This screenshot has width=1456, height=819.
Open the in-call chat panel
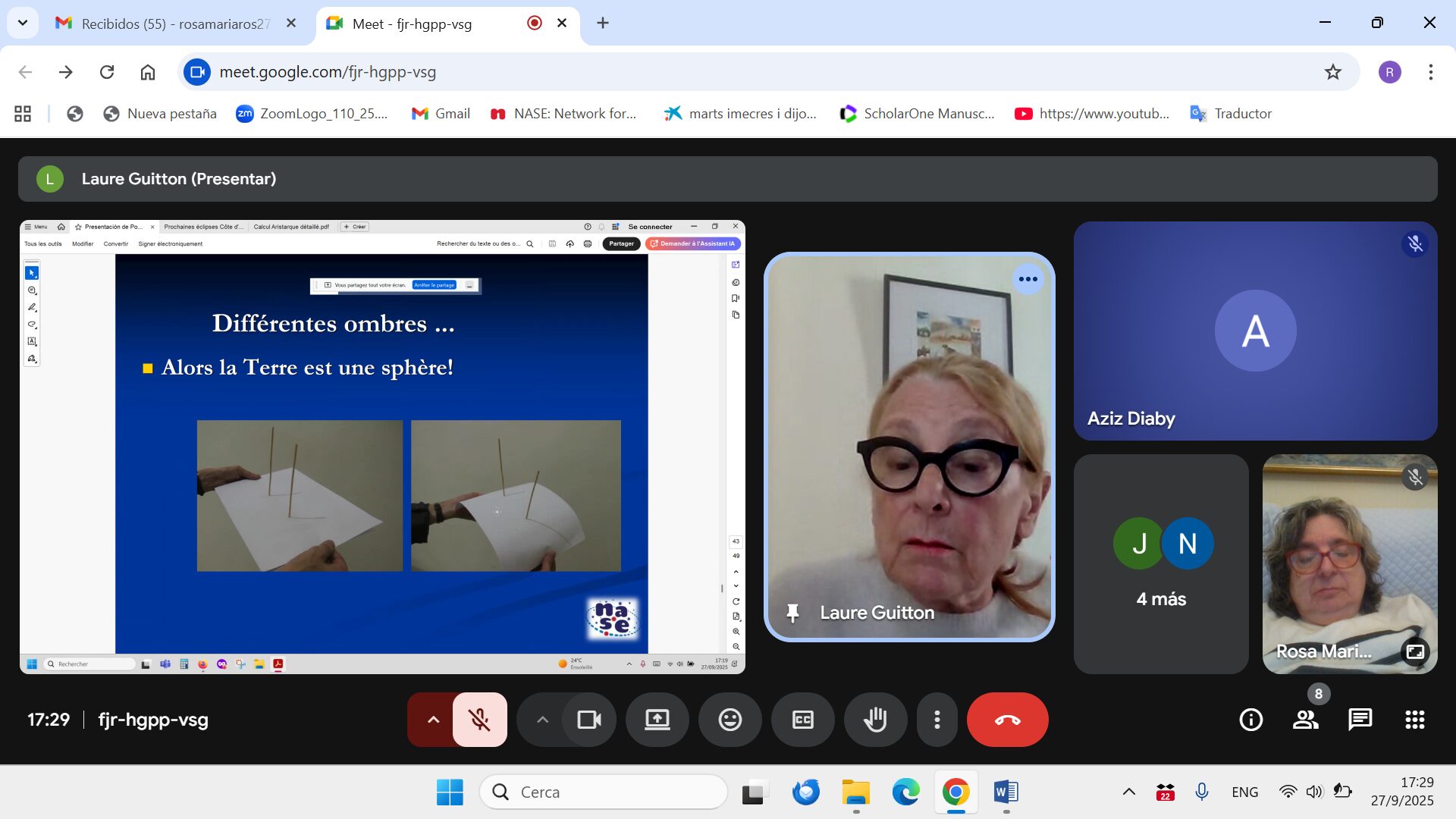coord(1360,719)
